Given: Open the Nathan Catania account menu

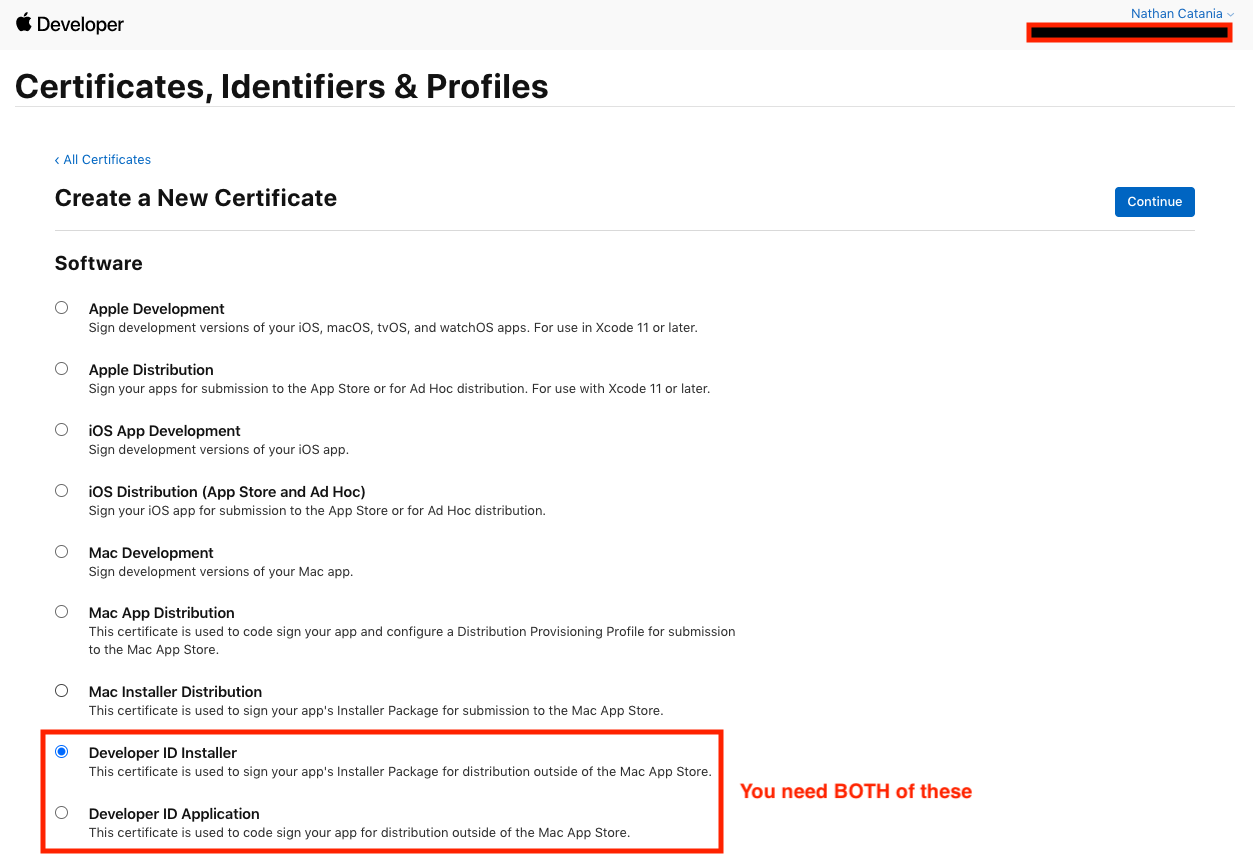Looking at the screenshot, I should 1176,14.
